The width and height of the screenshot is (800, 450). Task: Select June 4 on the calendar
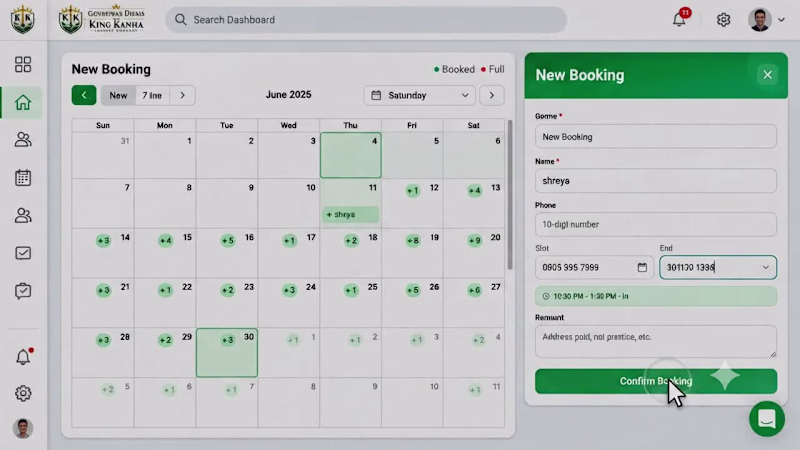pos(351,155)
